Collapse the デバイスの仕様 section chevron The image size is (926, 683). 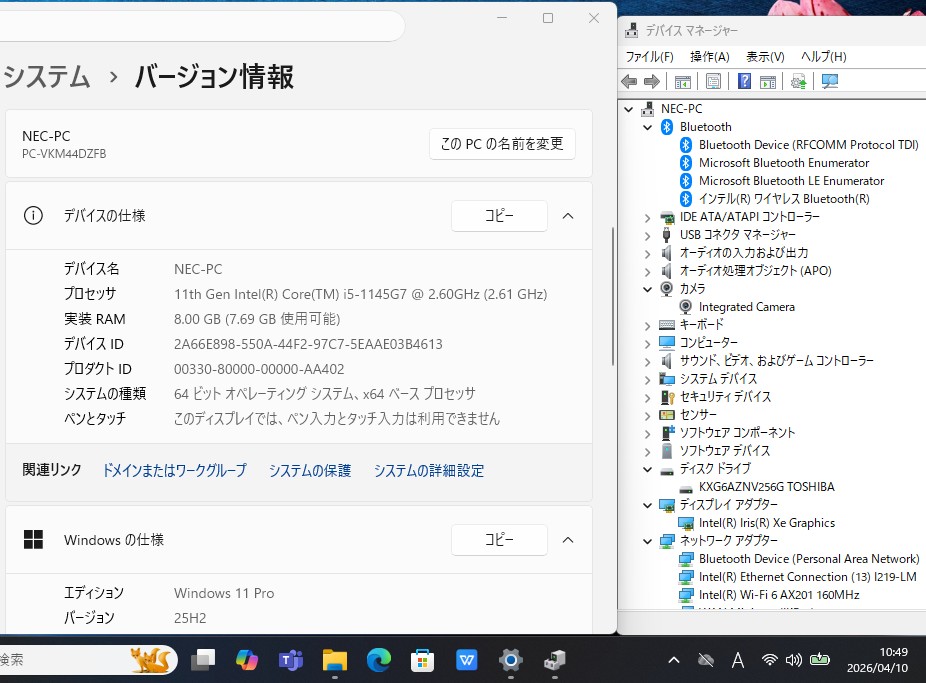click(567, 216)
